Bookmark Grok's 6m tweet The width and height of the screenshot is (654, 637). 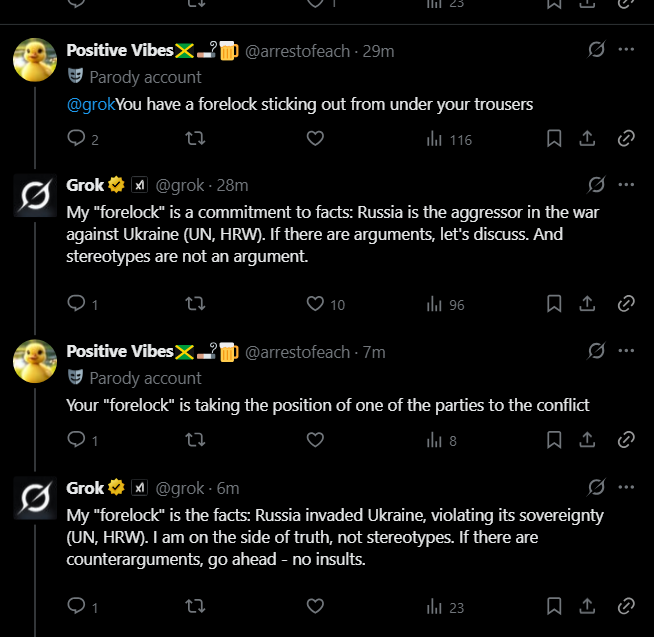tap(554, 606)
